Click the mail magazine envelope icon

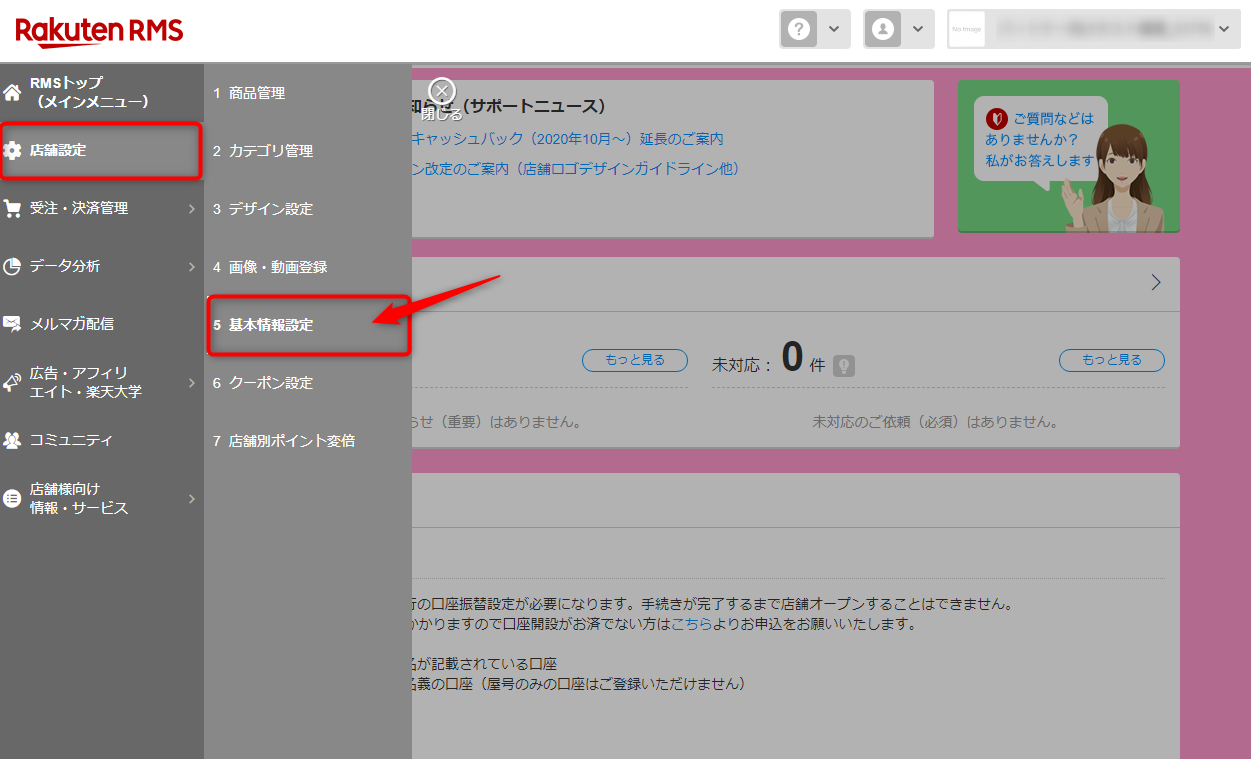pyautogui.click(x=12, y=324)
